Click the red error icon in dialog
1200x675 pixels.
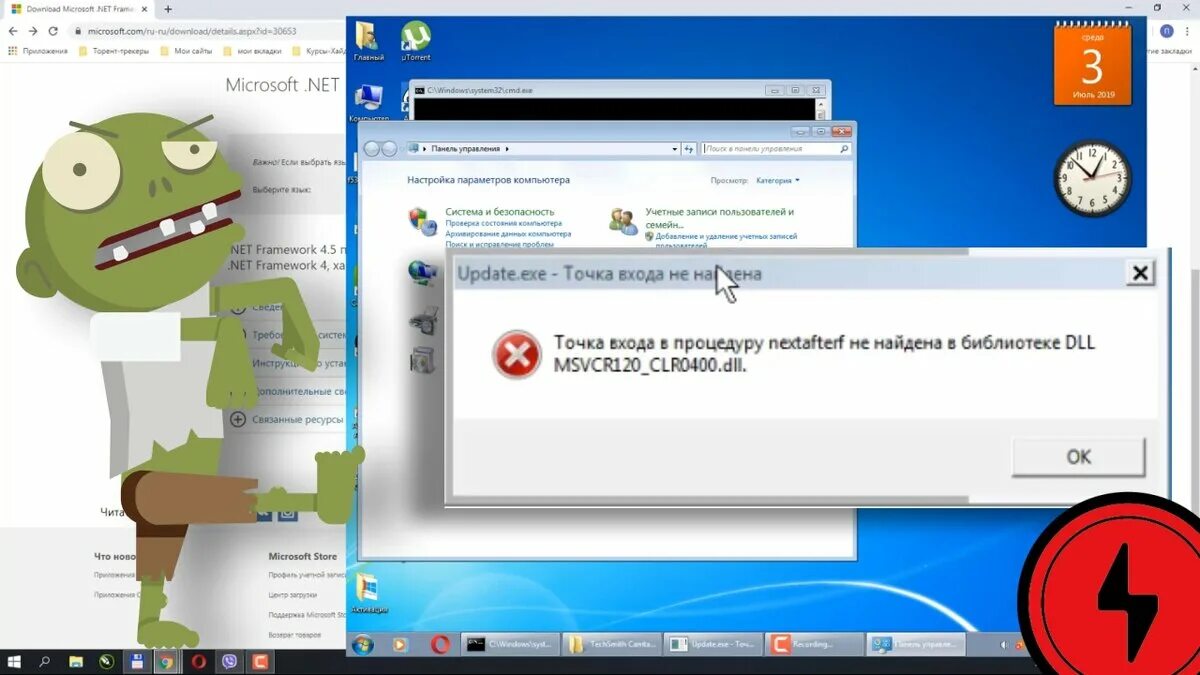[516, 354]
